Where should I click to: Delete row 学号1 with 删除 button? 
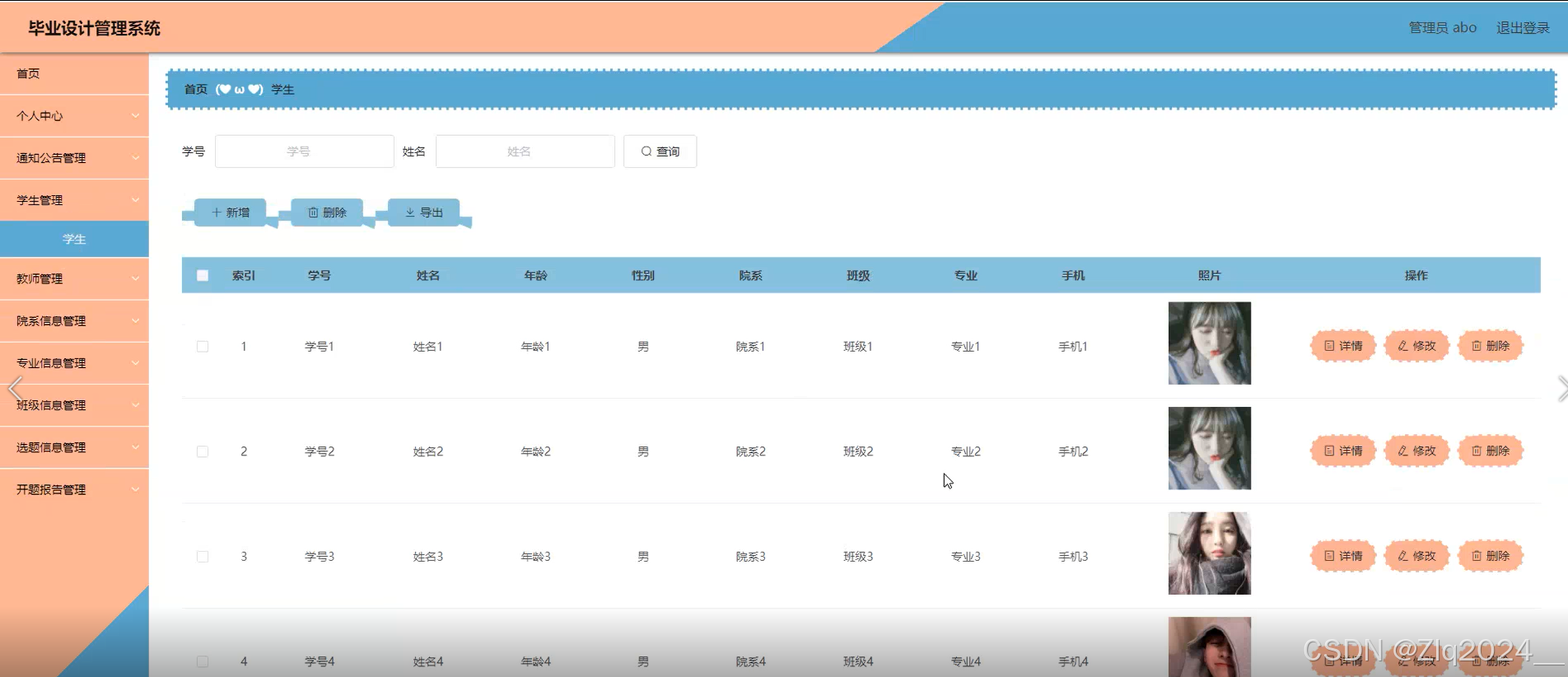(x=1491, y=346)
